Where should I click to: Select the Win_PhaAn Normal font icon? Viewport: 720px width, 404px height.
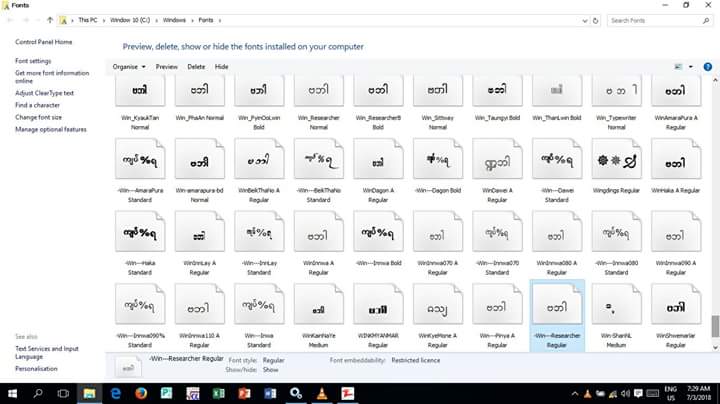pos(199,90)
